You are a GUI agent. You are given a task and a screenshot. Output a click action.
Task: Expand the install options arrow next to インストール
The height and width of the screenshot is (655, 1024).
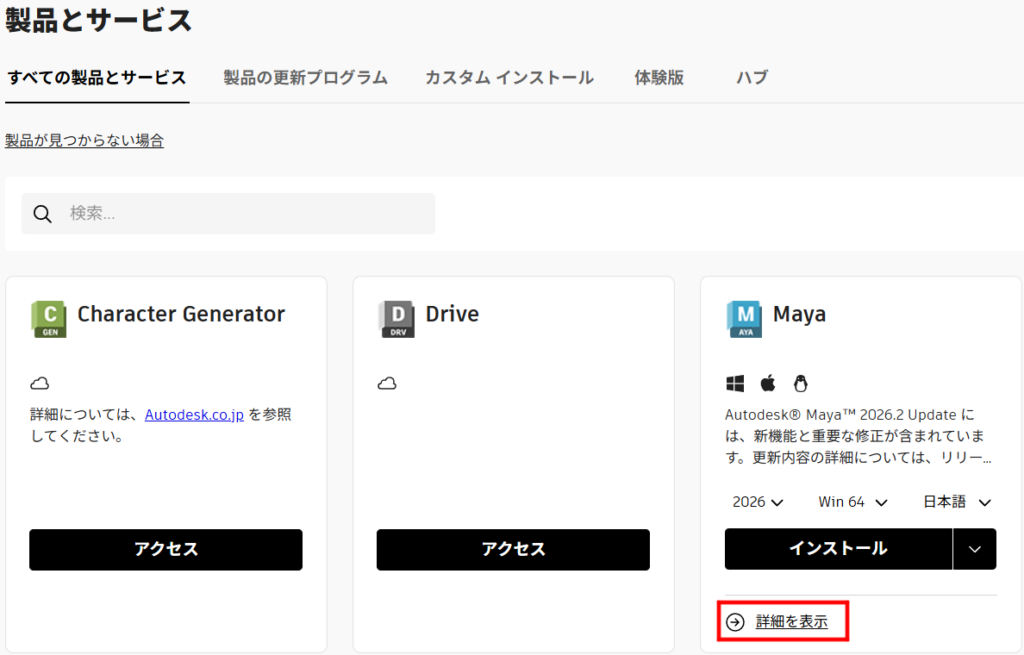click(x=975, y=549)
